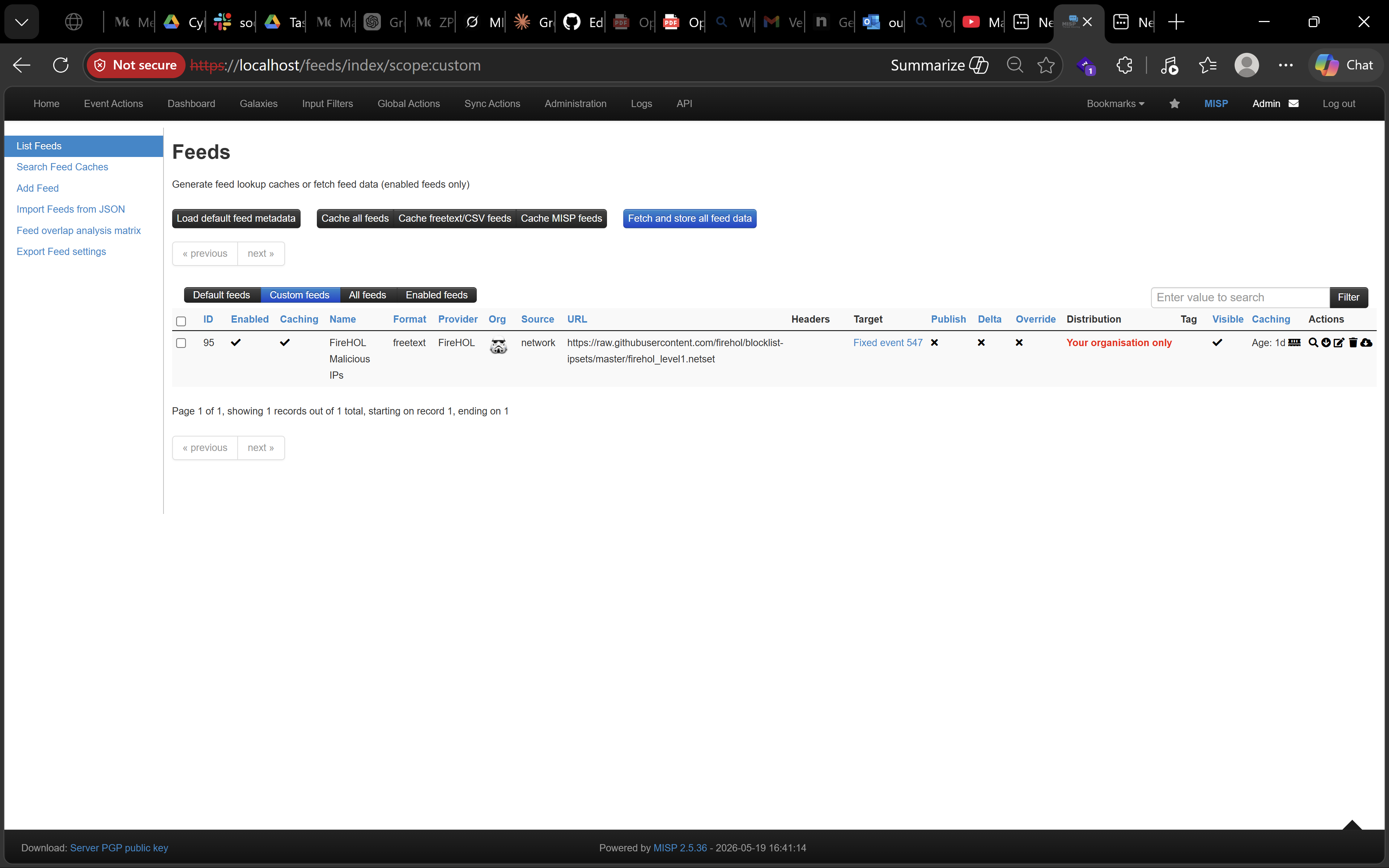The image size is (1389, 868).
Task: Open Global Actions menu
Action: pyautogui.click(x=409, y=103)
